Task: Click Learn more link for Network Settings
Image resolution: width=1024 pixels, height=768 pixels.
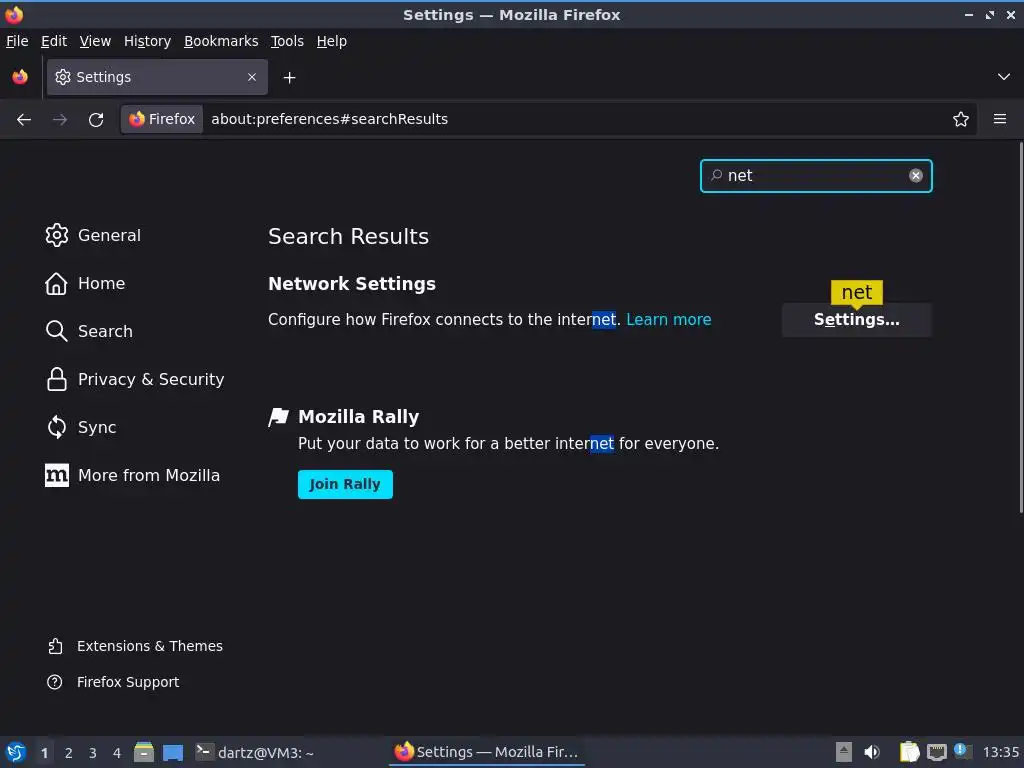Action: tap(669, 319)
